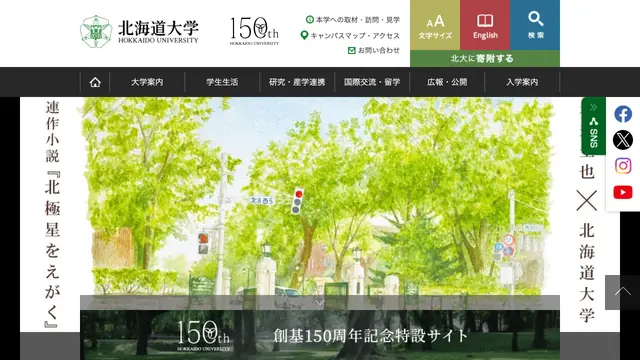
Task: Expand the 研究・産学連携 menu
Action: tap(297, 82)
